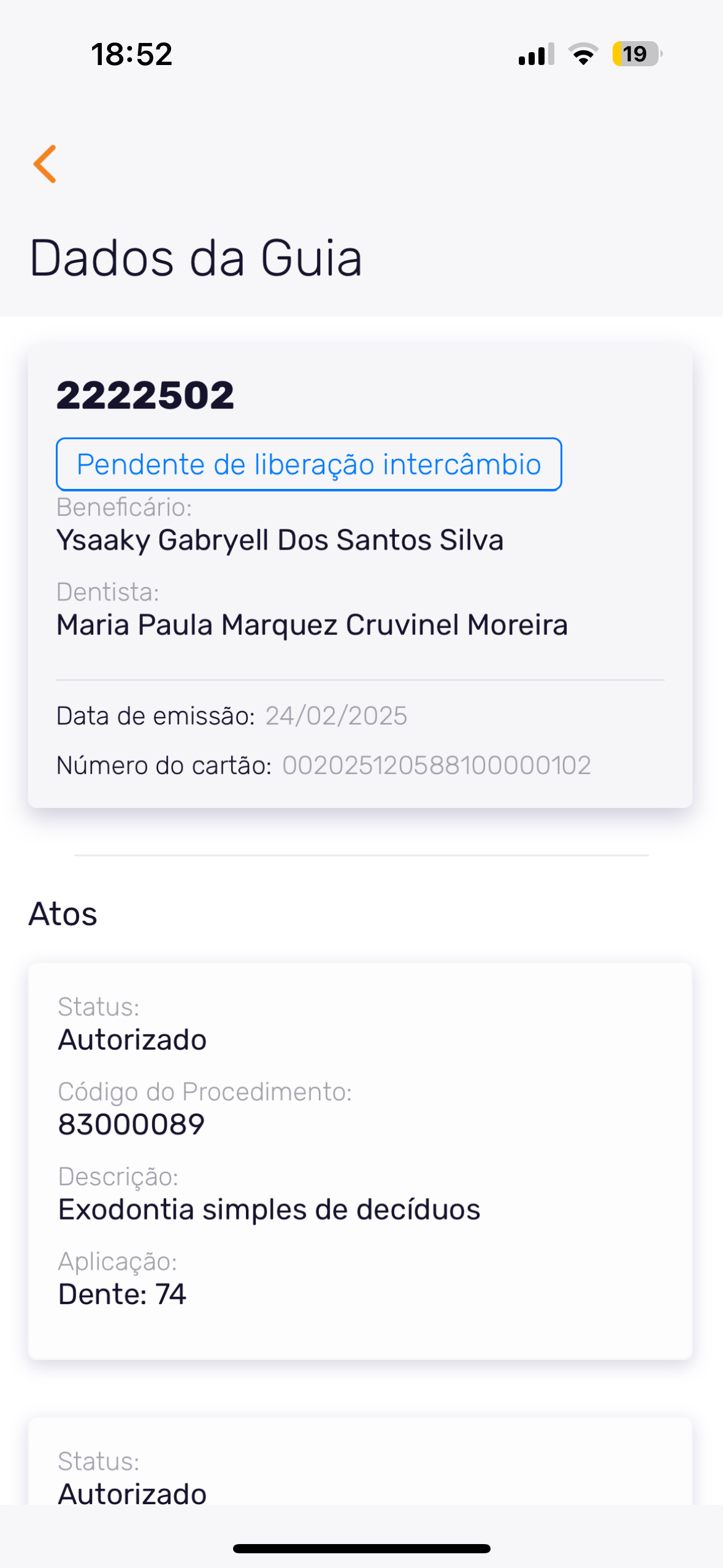
Task: Tap the Código do Procedimento label
Action: (x=205, y=1092)
